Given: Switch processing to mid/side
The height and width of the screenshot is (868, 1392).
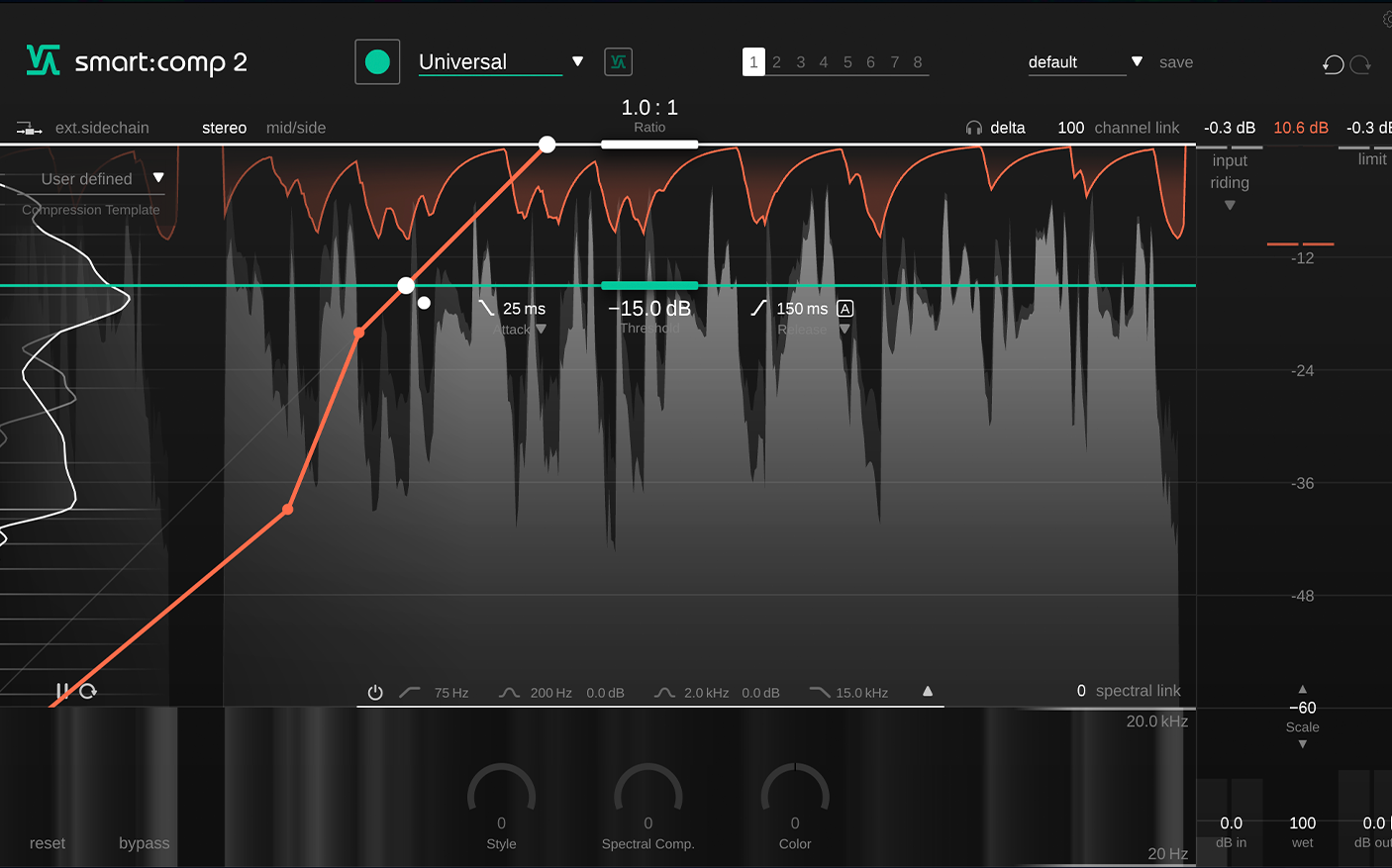Looking at the screenshot, I should [296, 128].
